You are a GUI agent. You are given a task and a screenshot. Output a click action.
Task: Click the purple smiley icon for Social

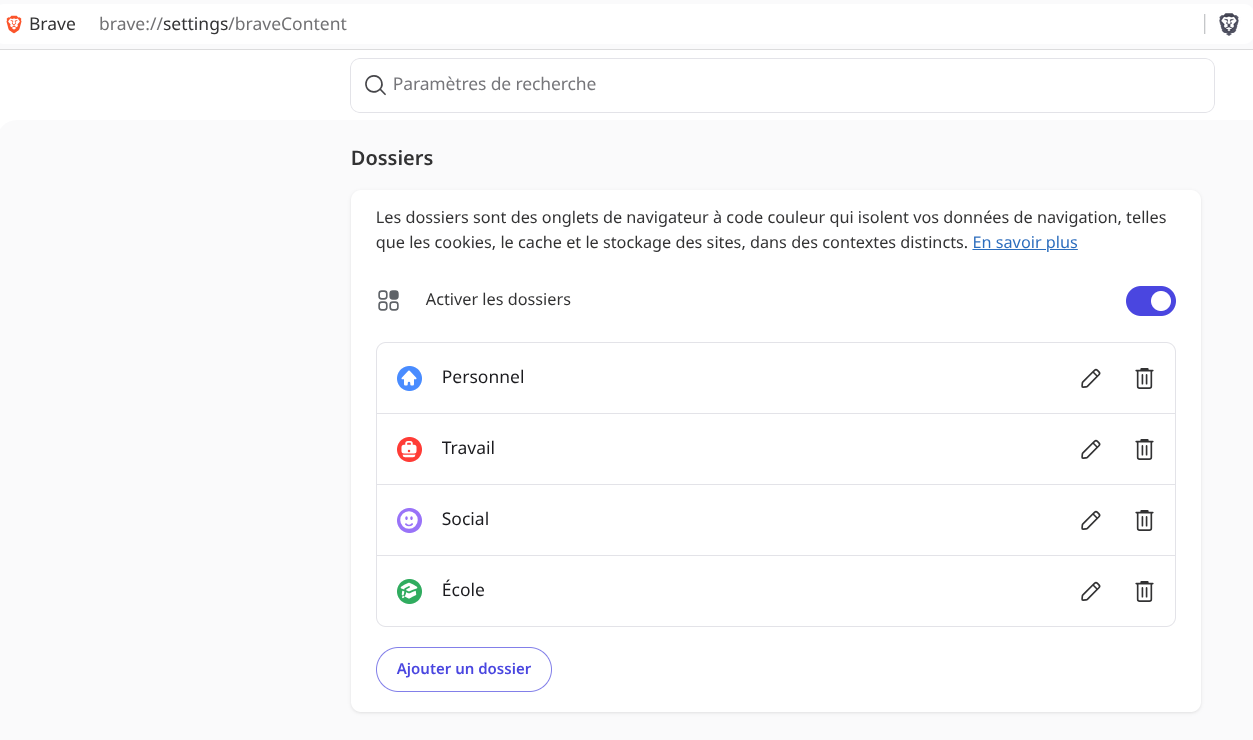tap(409, 520)
